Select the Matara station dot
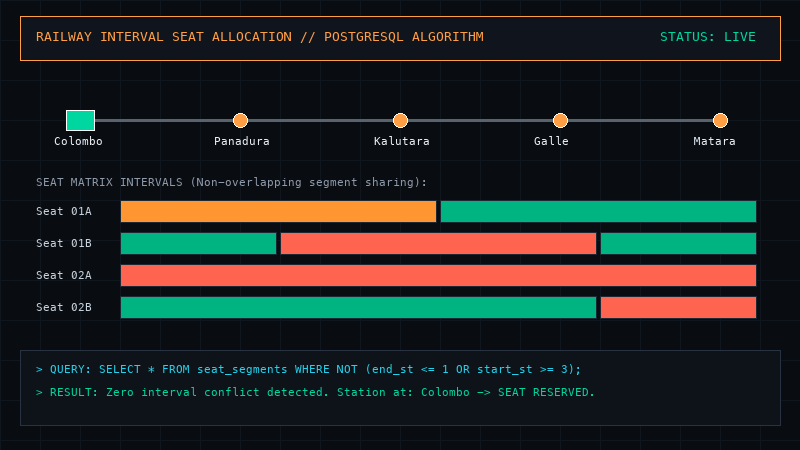 (x=720, y=120)
